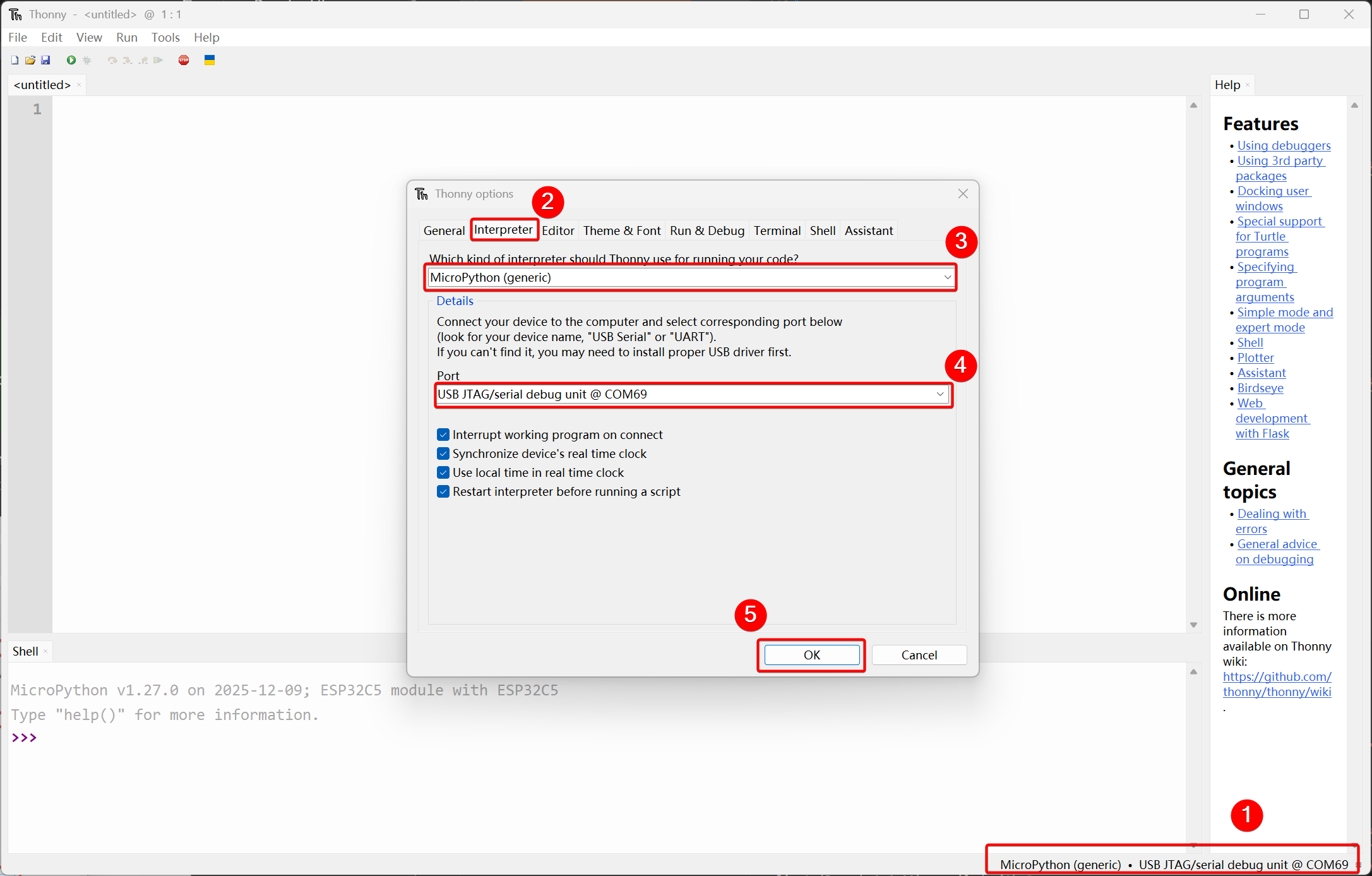Image resolution: width=1372 pixels, height=876 pixels.
Task: Uncheck Interrupt working program on connect
Action: tap(443, 435)
